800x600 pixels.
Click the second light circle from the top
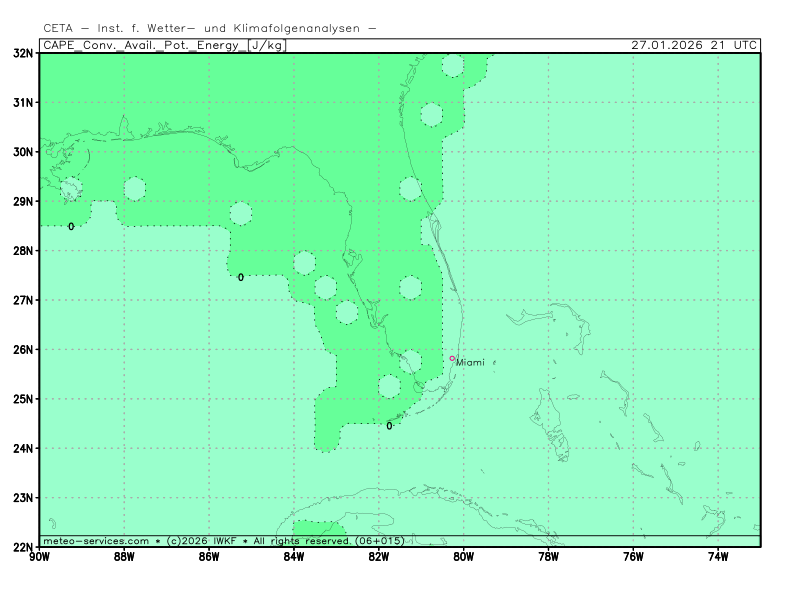[431, 114]
